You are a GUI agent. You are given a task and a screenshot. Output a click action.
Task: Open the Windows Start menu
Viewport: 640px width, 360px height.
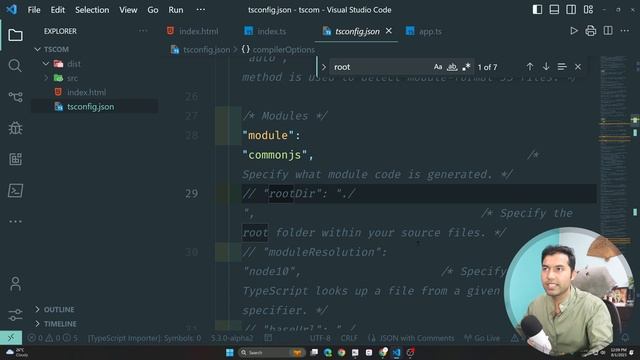tap(230, 352)
